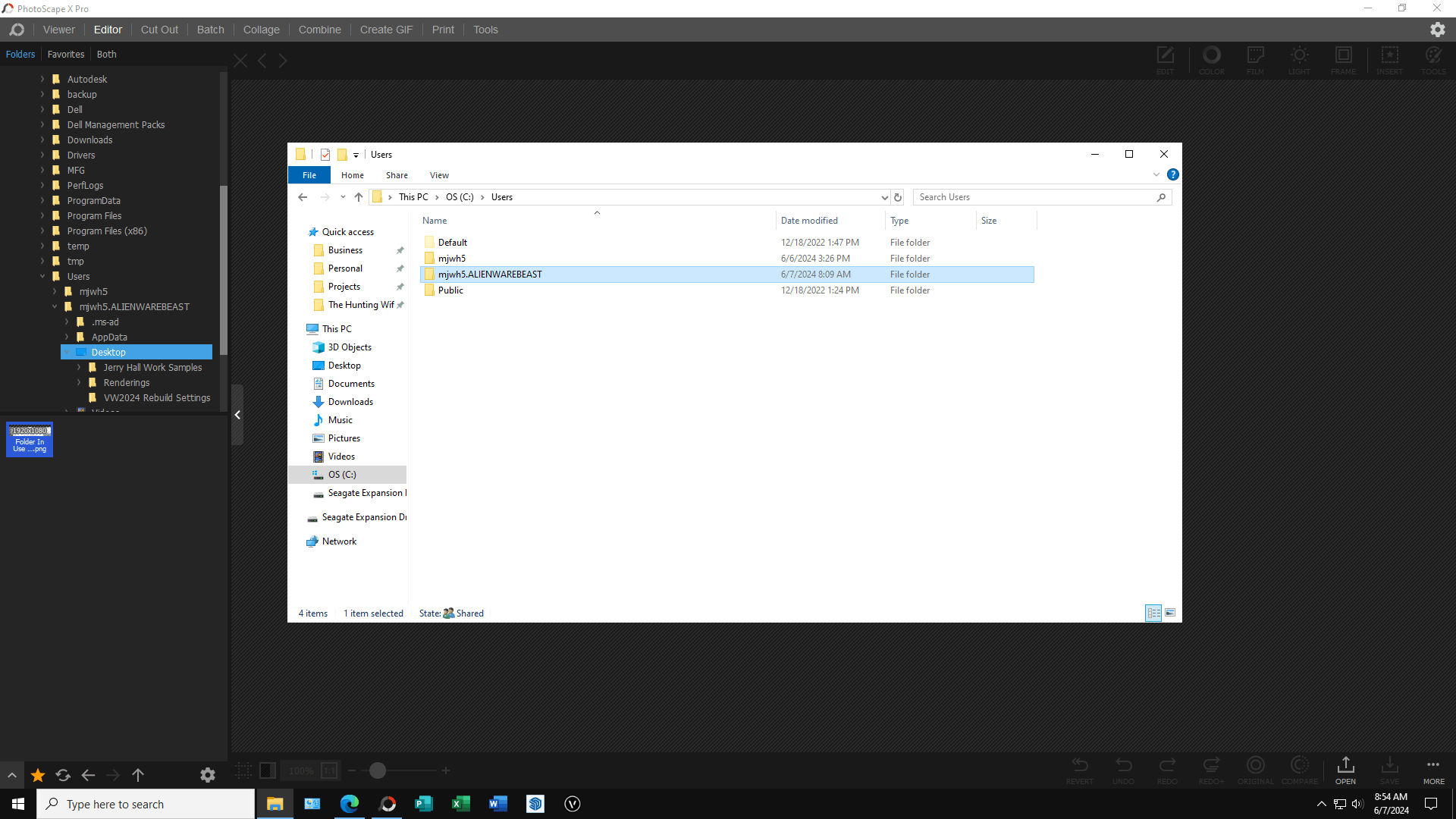The image size is (1456, 819).
Task: Collapse the Users folder in tree
Action: (x=42, y=277)
